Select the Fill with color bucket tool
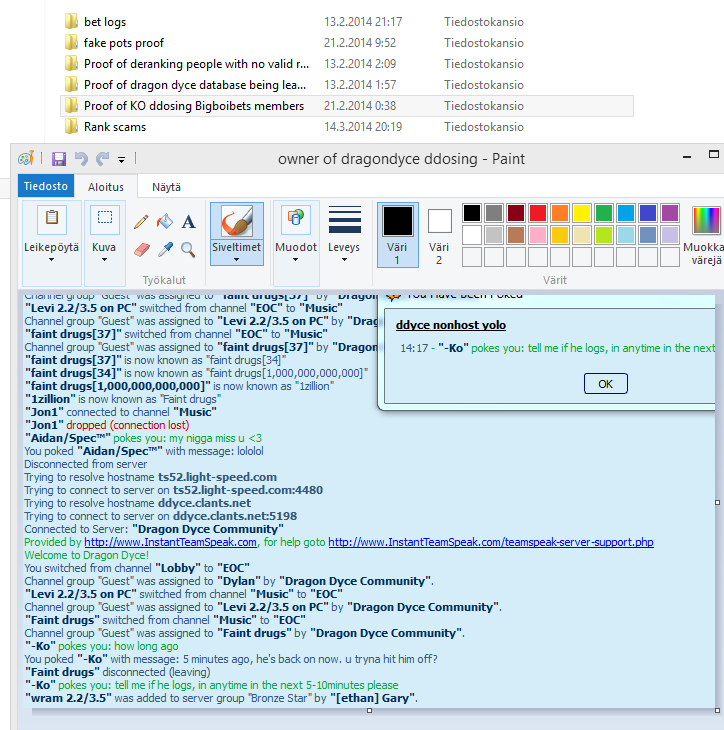This screenshot has height=730, width=724. tap(165, 222)
